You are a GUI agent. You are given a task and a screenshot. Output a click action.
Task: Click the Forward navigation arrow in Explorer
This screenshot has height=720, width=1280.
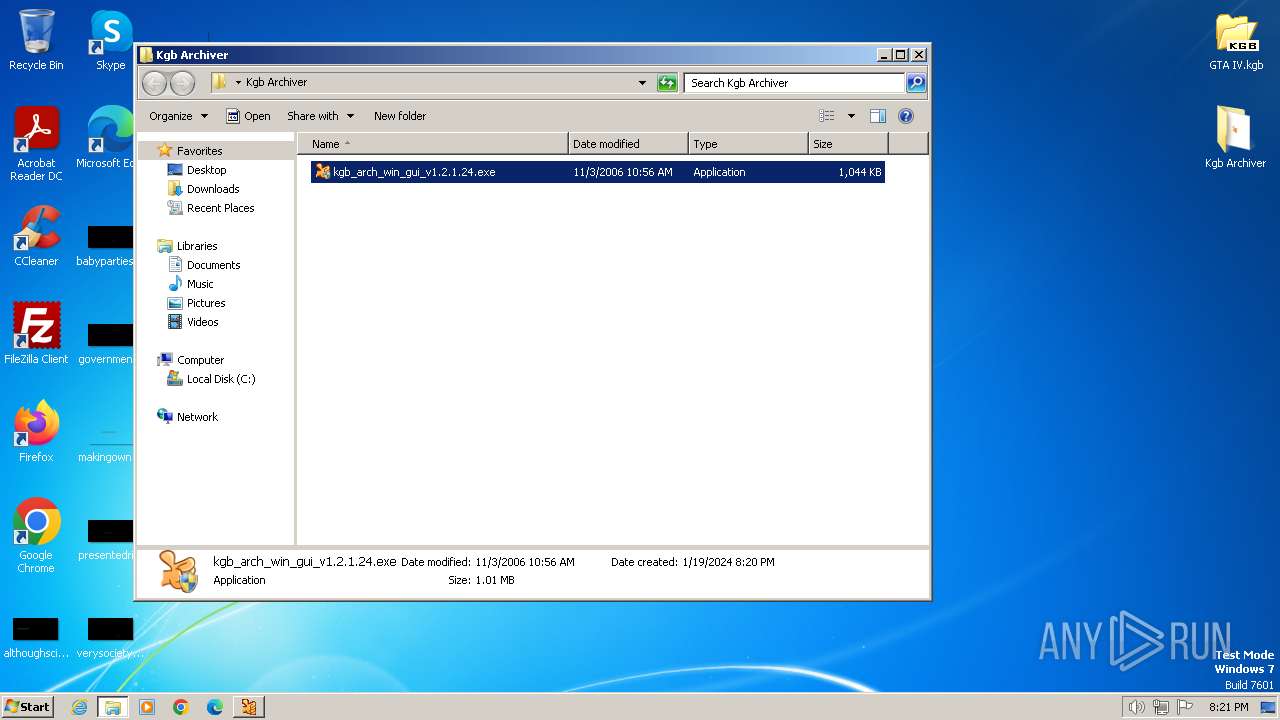coord(182,83)
